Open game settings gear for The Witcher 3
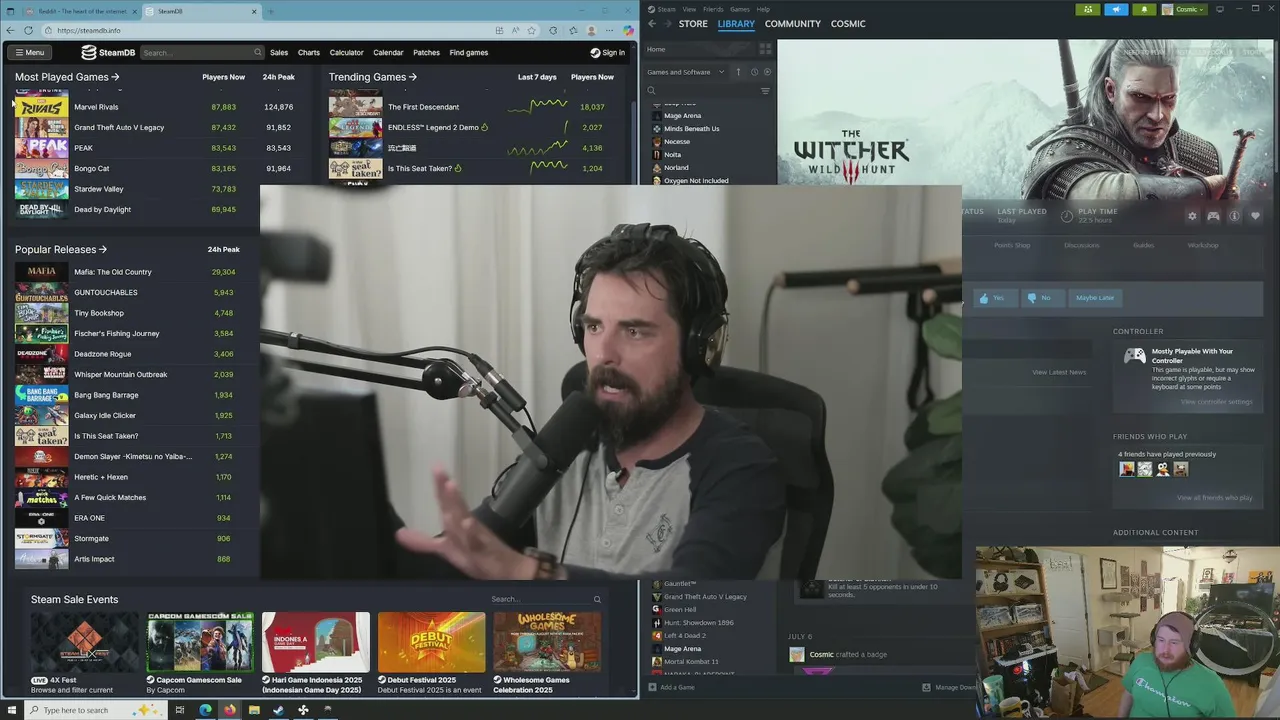 pyautogui.click(x=1191, y=216)
